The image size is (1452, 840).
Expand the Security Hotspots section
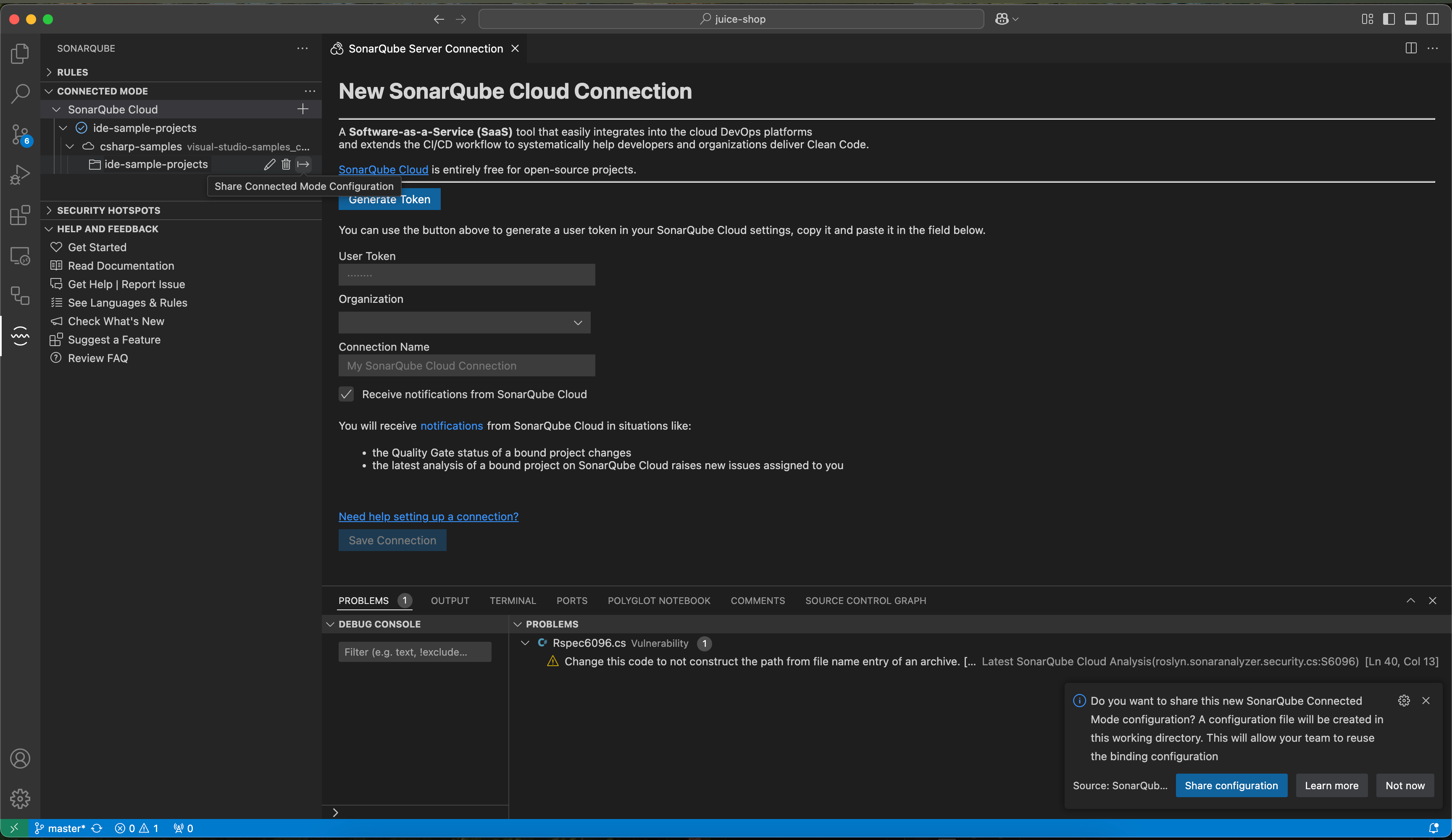pyautogui.click(x=108, y=210)
